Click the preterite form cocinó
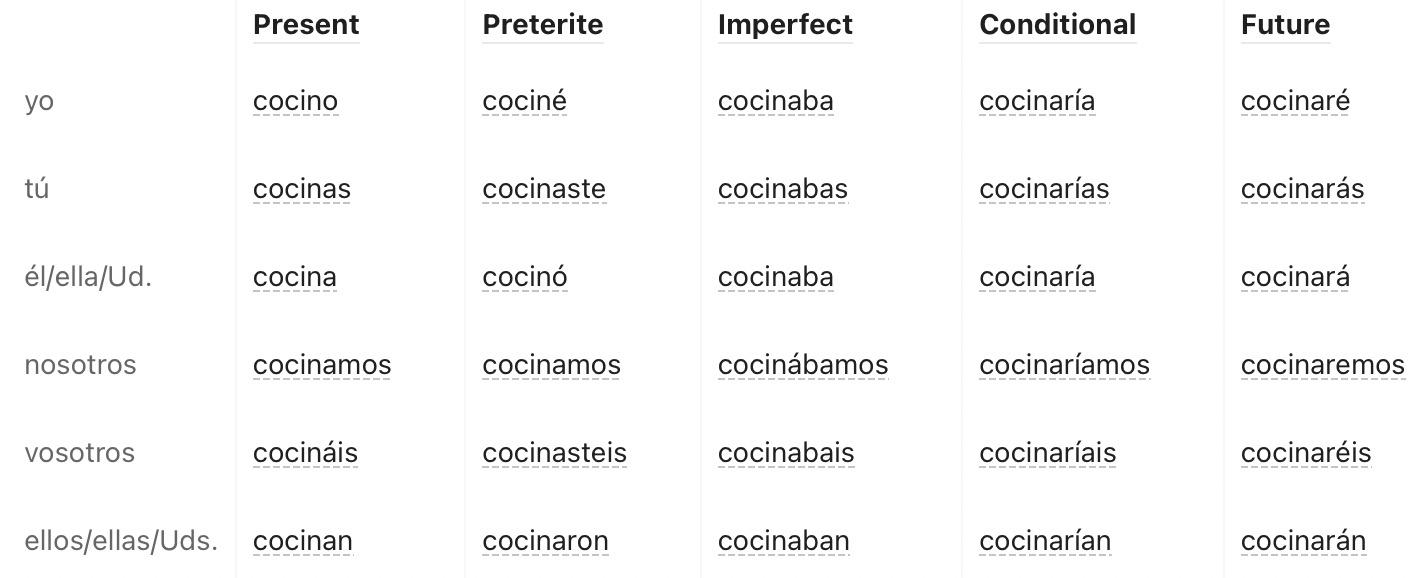 pyautogui.click(x=525, y=278)
